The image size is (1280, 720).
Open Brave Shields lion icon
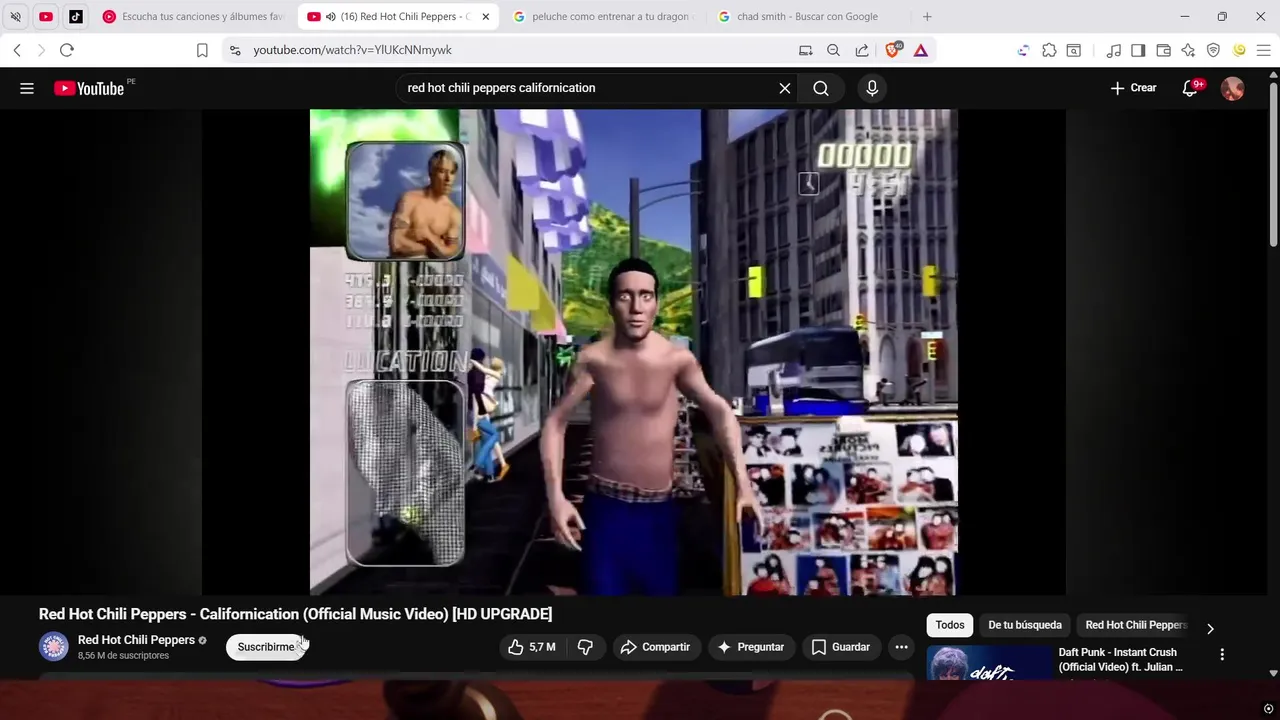[x=893, y=50]
